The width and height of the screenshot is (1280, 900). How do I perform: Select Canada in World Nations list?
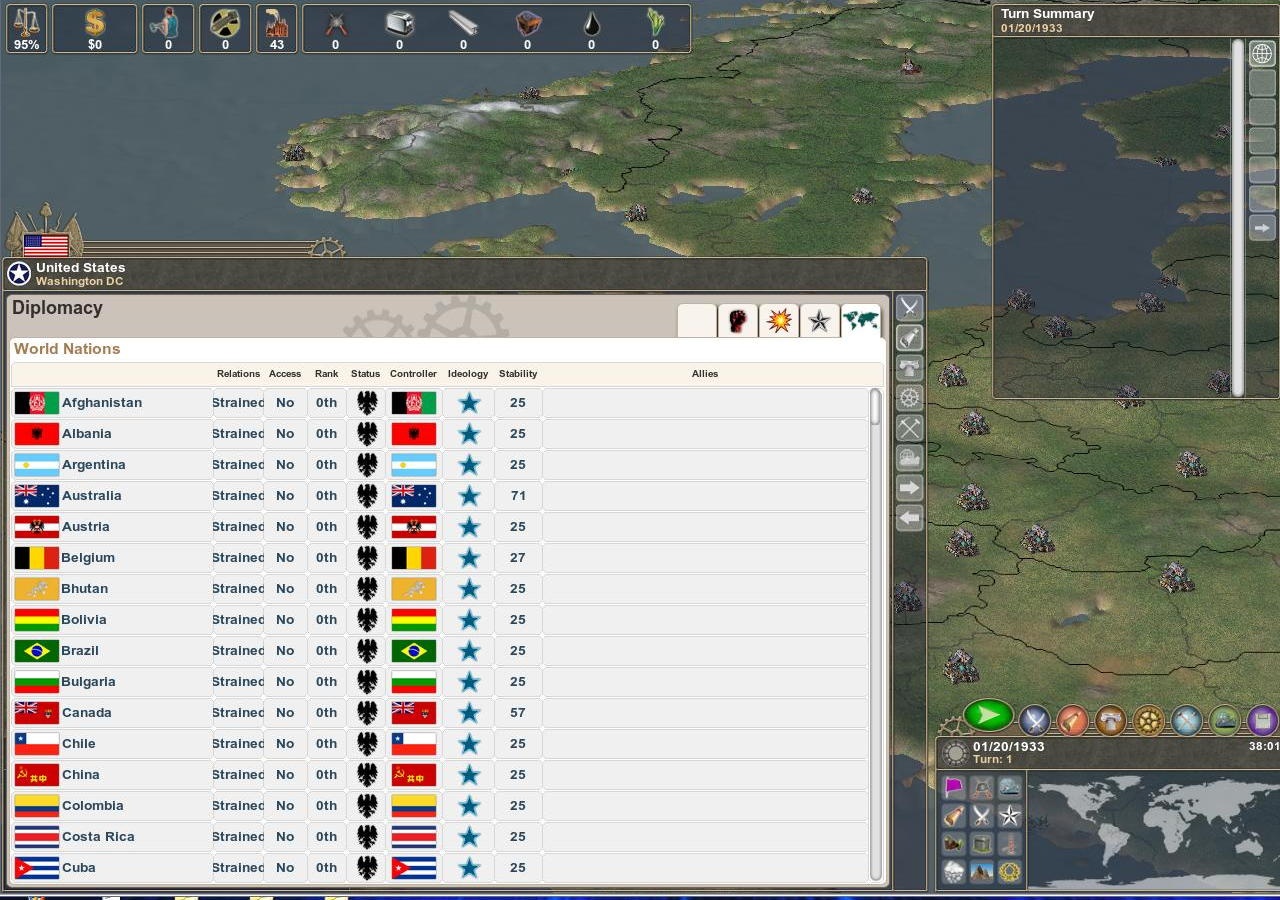[x=87, y=713]
